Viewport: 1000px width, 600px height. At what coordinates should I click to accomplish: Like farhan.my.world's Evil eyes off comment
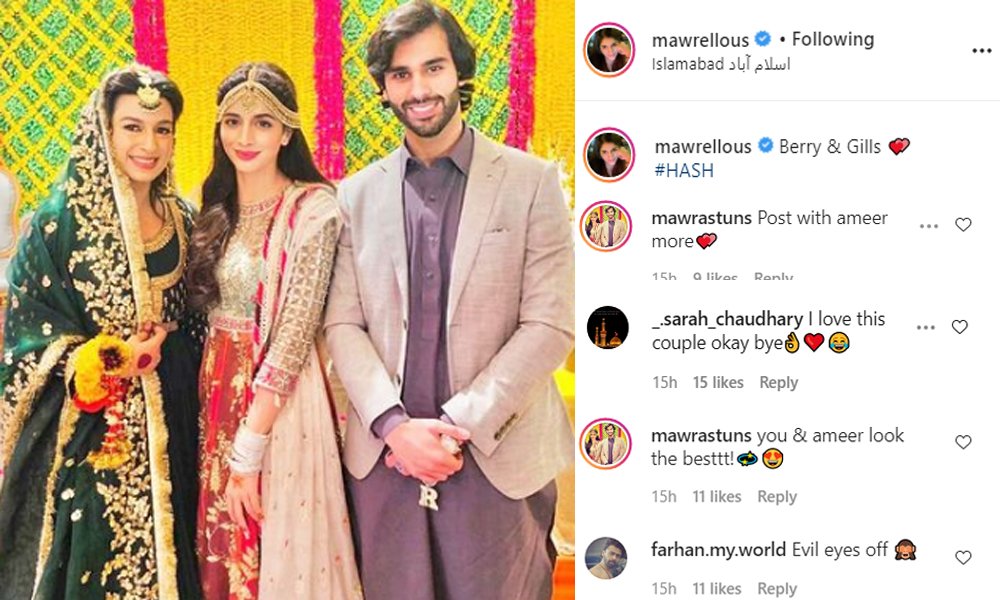[x=963, y=557]
